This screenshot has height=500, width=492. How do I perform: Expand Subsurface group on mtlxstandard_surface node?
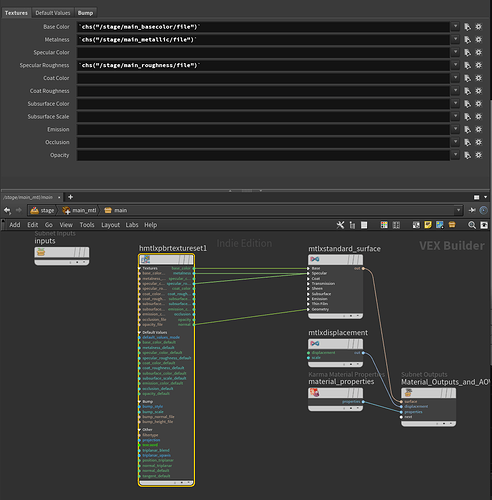pyautogui.click(x=309, y=294)
